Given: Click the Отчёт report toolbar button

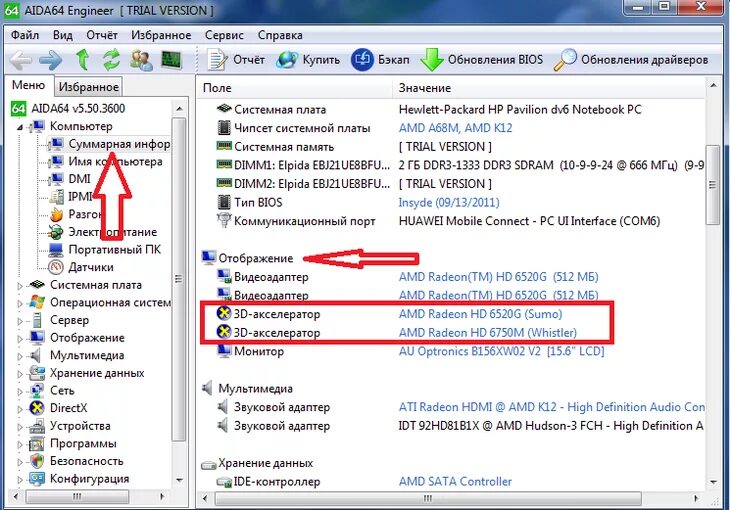Looking at the screenshot, I should 236,60.
